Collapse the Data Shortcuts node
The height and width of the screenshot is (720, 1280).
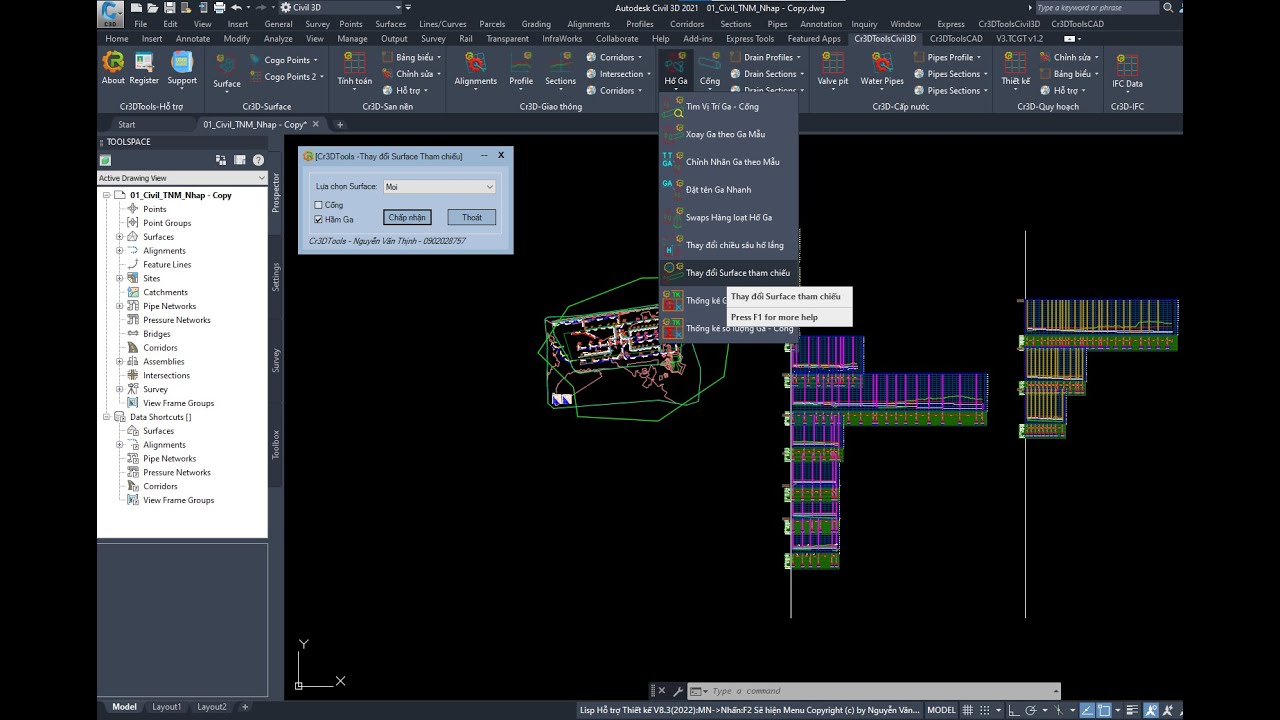coord(106,417)
